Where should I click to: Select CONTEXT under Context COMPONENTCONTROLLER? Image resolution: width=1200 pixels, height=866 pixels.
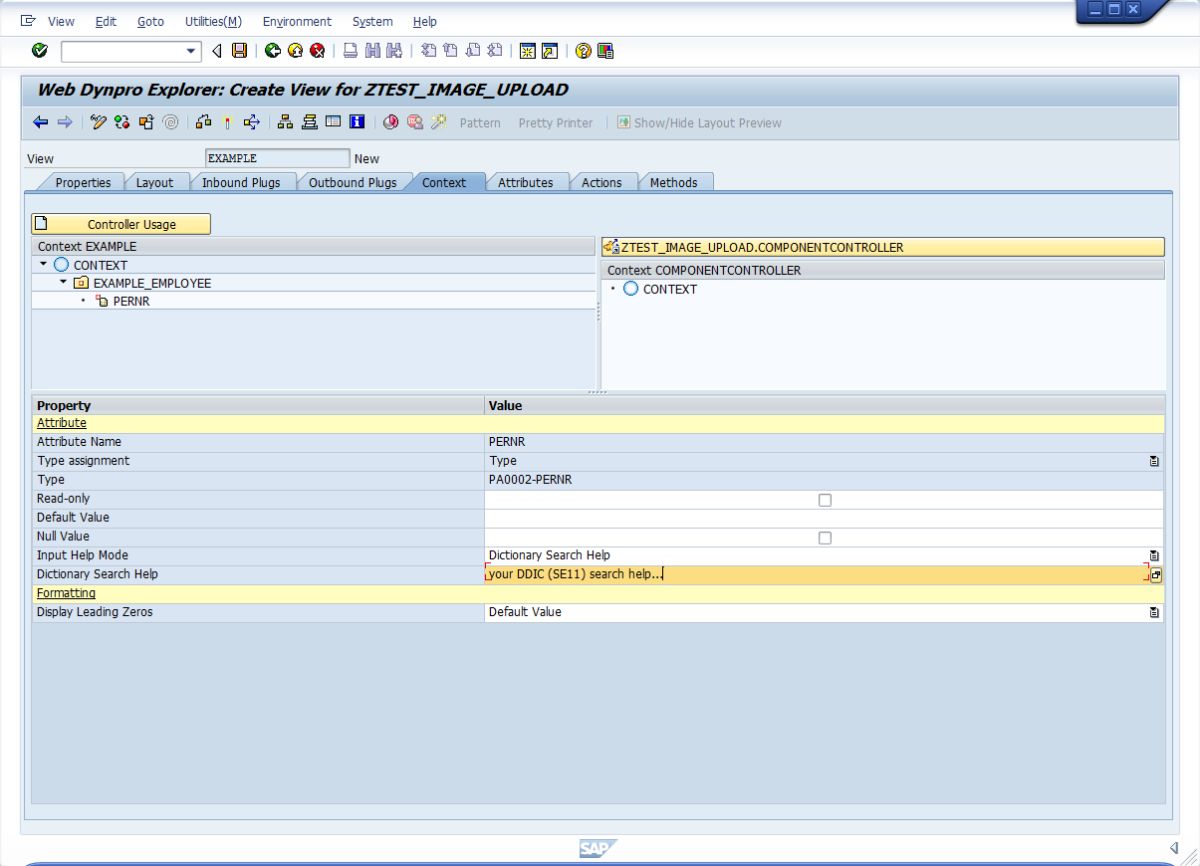click(669, 289)
